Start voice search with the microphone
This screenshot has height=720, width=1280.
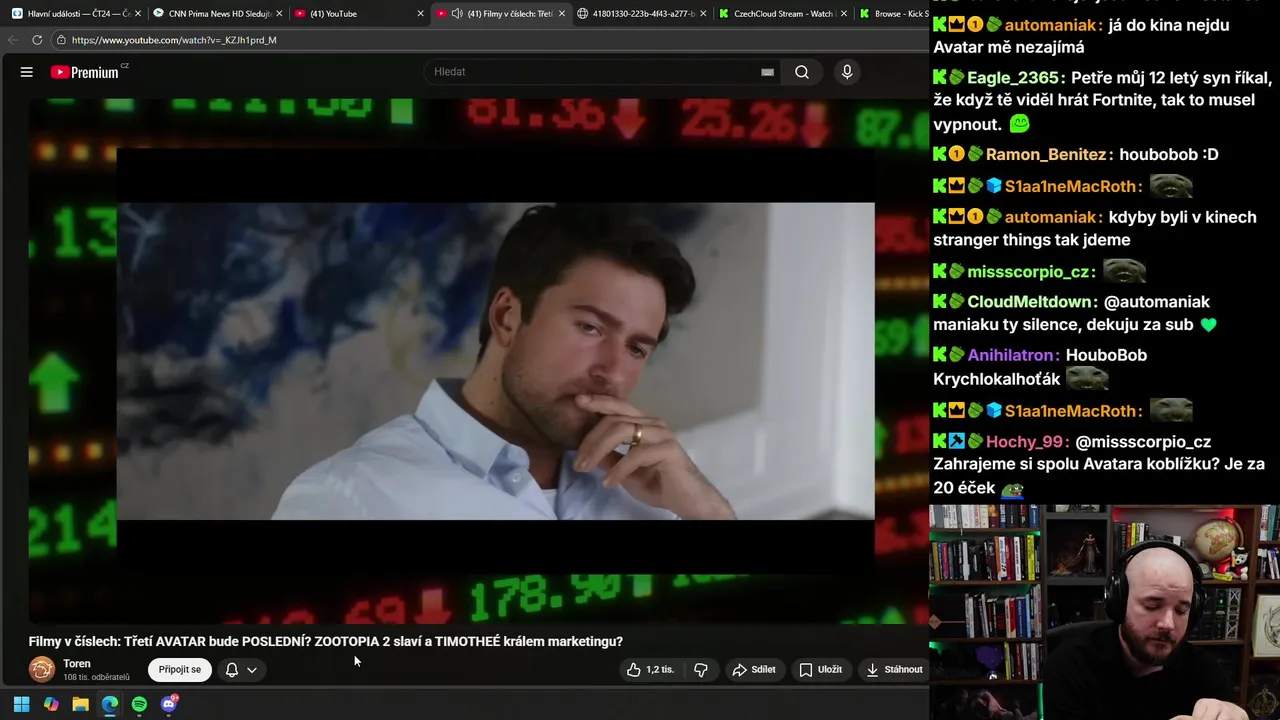click(x=847, y=72)
